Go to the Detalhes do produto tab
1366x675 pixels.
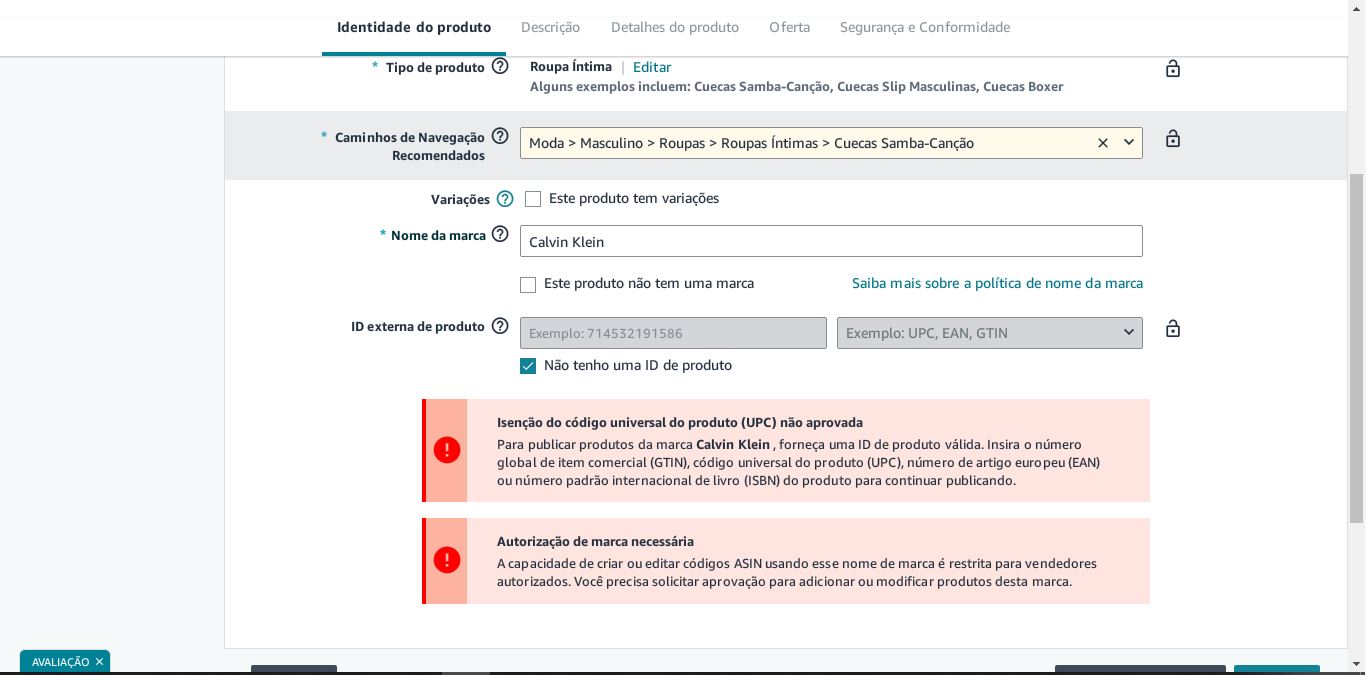pos(675,27)
